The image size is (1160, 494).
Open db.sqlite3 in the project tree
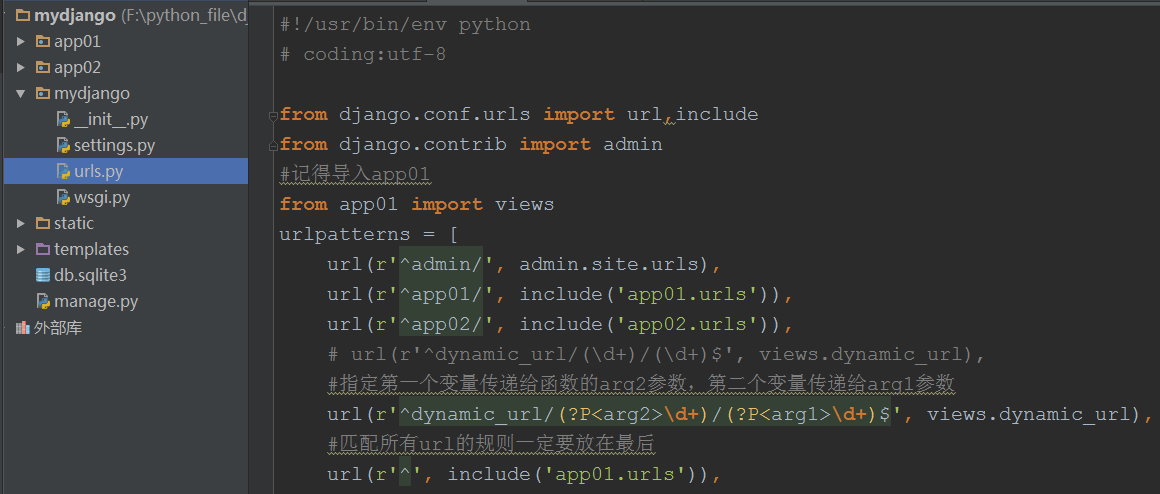90,275
